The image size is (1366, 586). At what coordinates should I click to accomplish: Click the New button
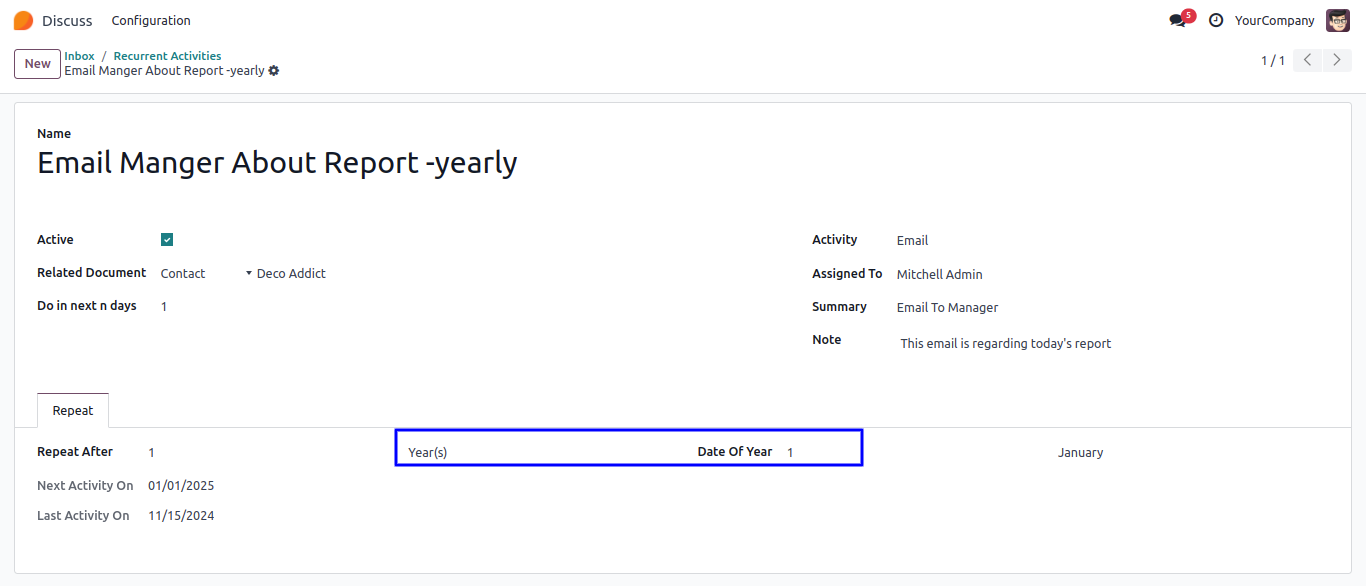pyautogui.click(x=37, y=64)
